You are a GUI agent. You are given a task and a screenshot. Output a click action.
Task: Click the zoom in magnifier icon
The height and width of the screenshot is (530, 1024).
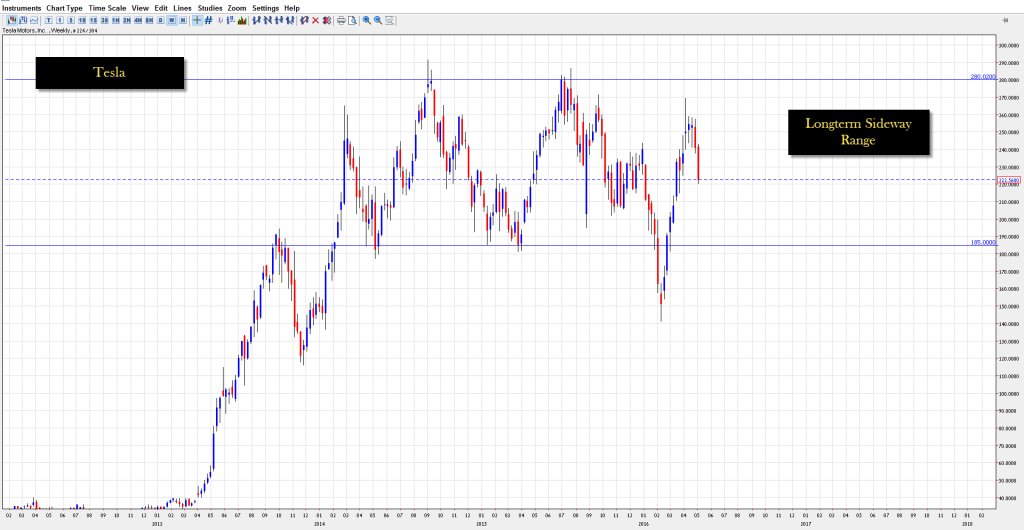pos(366,20)
